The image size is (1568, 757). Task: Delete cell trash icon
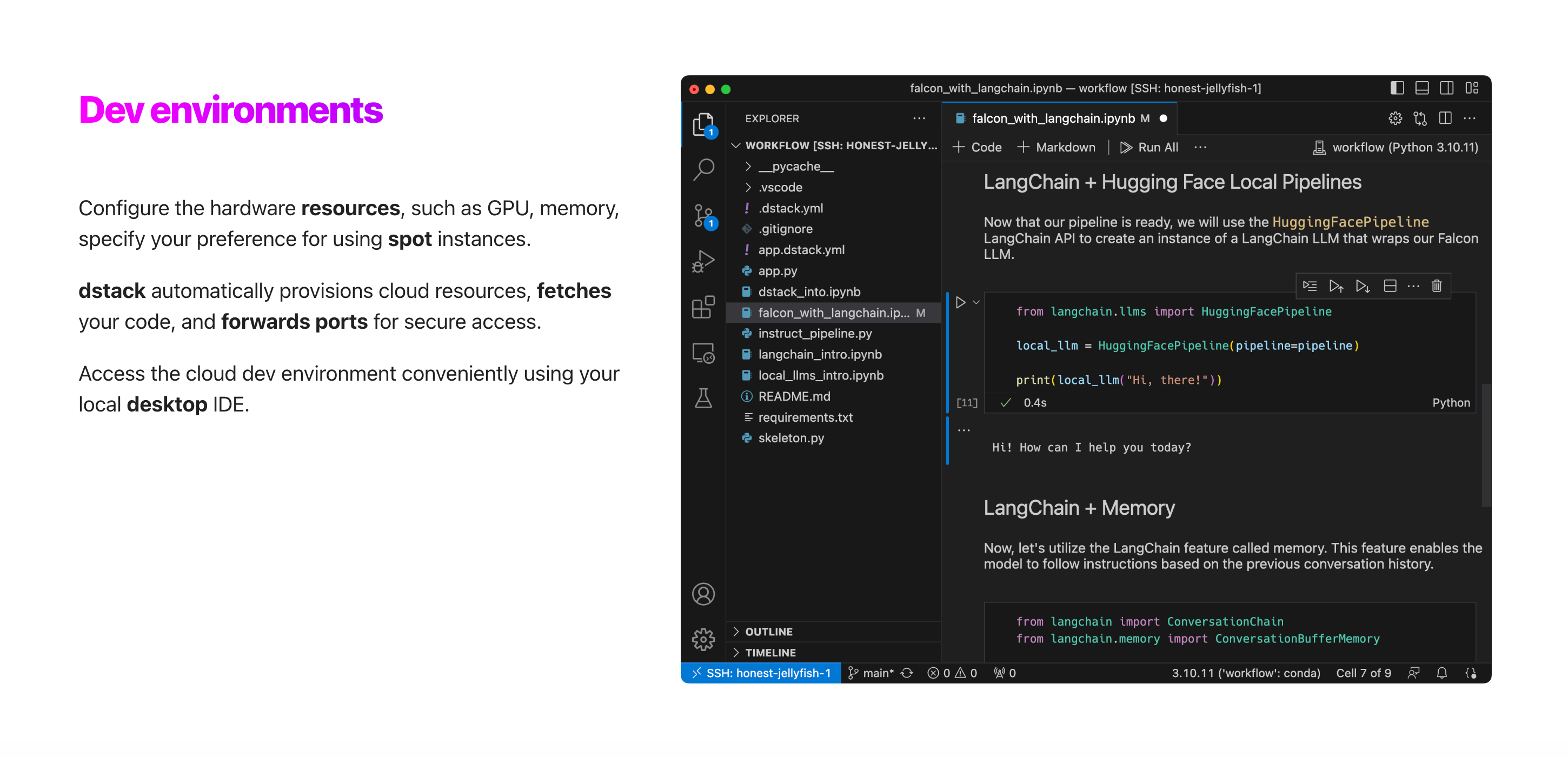tap(1437, 286)
